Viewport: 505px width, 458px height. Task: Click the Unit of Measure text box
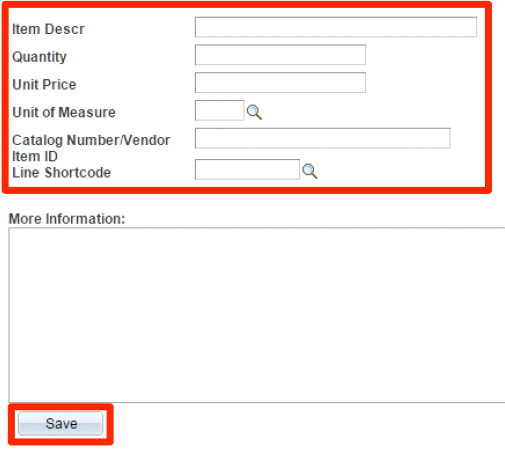(x=219, y=110)
